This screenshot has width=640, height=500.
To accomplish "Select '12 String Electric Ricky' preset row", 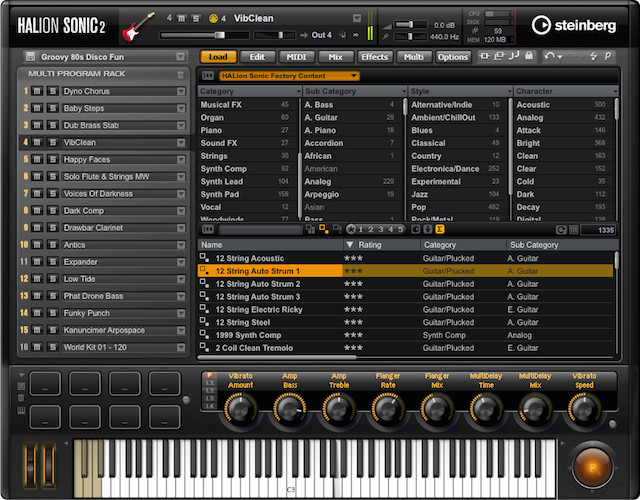I will click(x=406, y=309).
